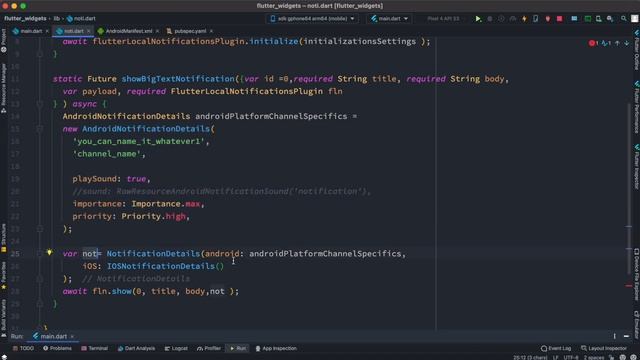The height and width of the screenshot is (360, 640).
Task: Click the lib breadcrumb folder
Action: pyautogui.click(x=56, y=19)
